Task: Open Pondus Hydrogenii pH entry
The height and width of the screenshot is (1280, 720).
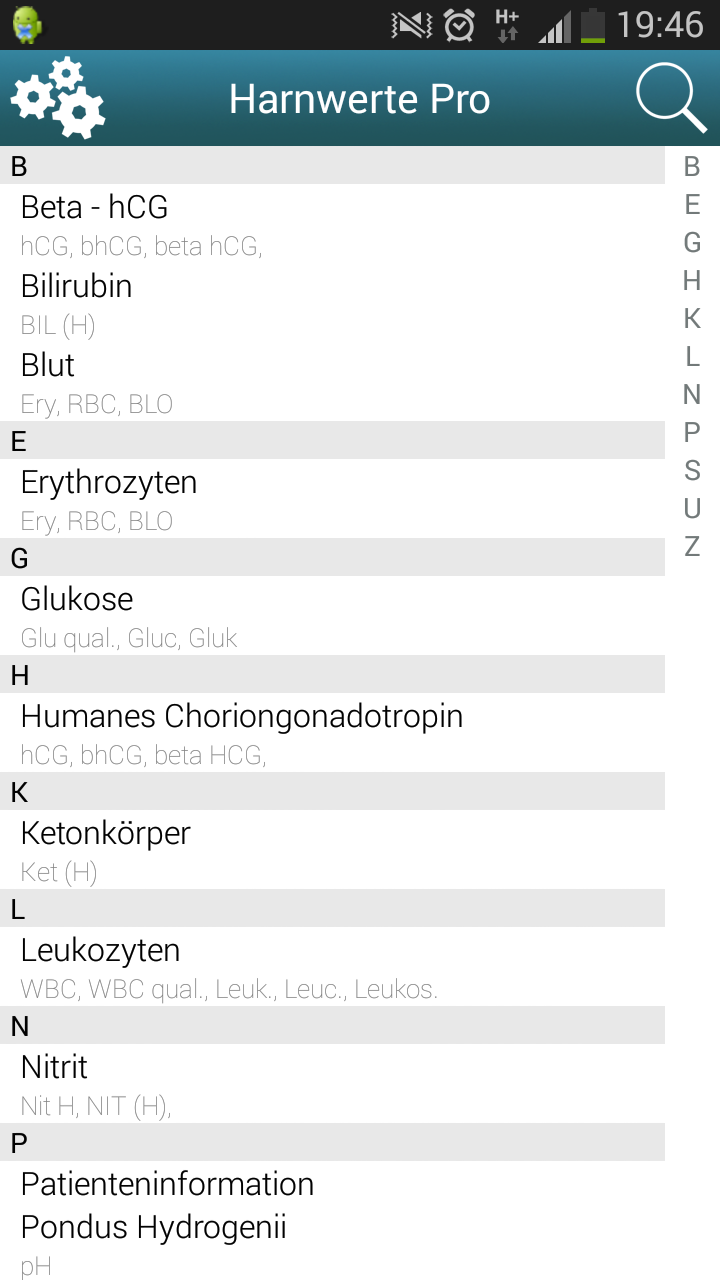Action: point(332,1243)
